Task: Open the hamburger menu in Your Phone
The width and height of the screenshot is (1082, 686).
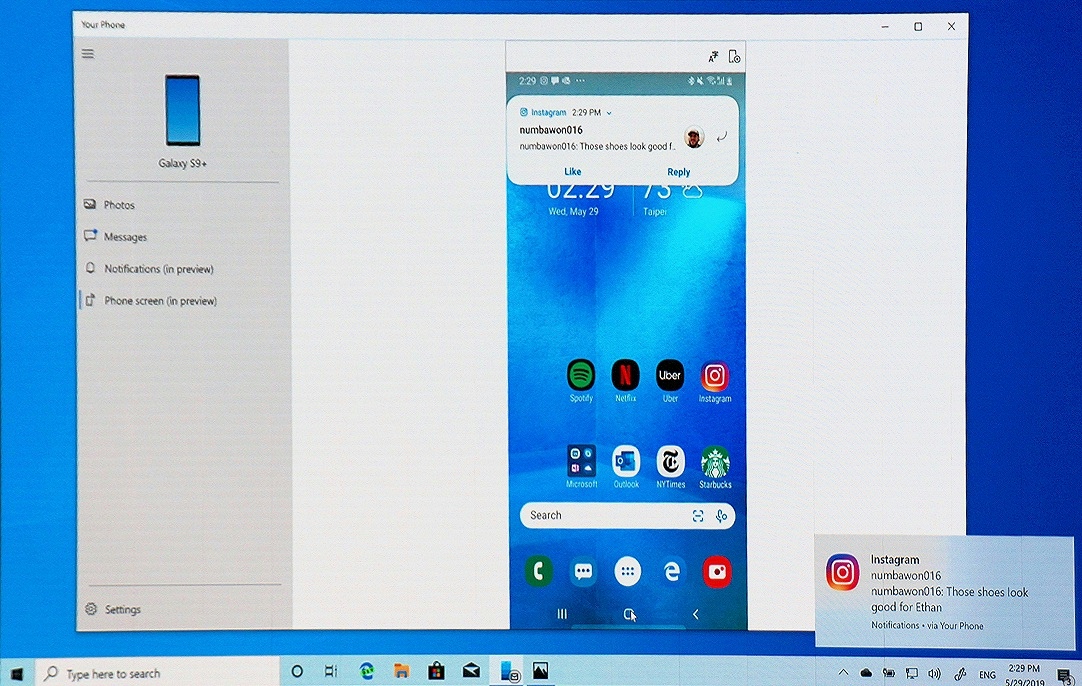Action: pyautogui.click(x=88, y=54)
